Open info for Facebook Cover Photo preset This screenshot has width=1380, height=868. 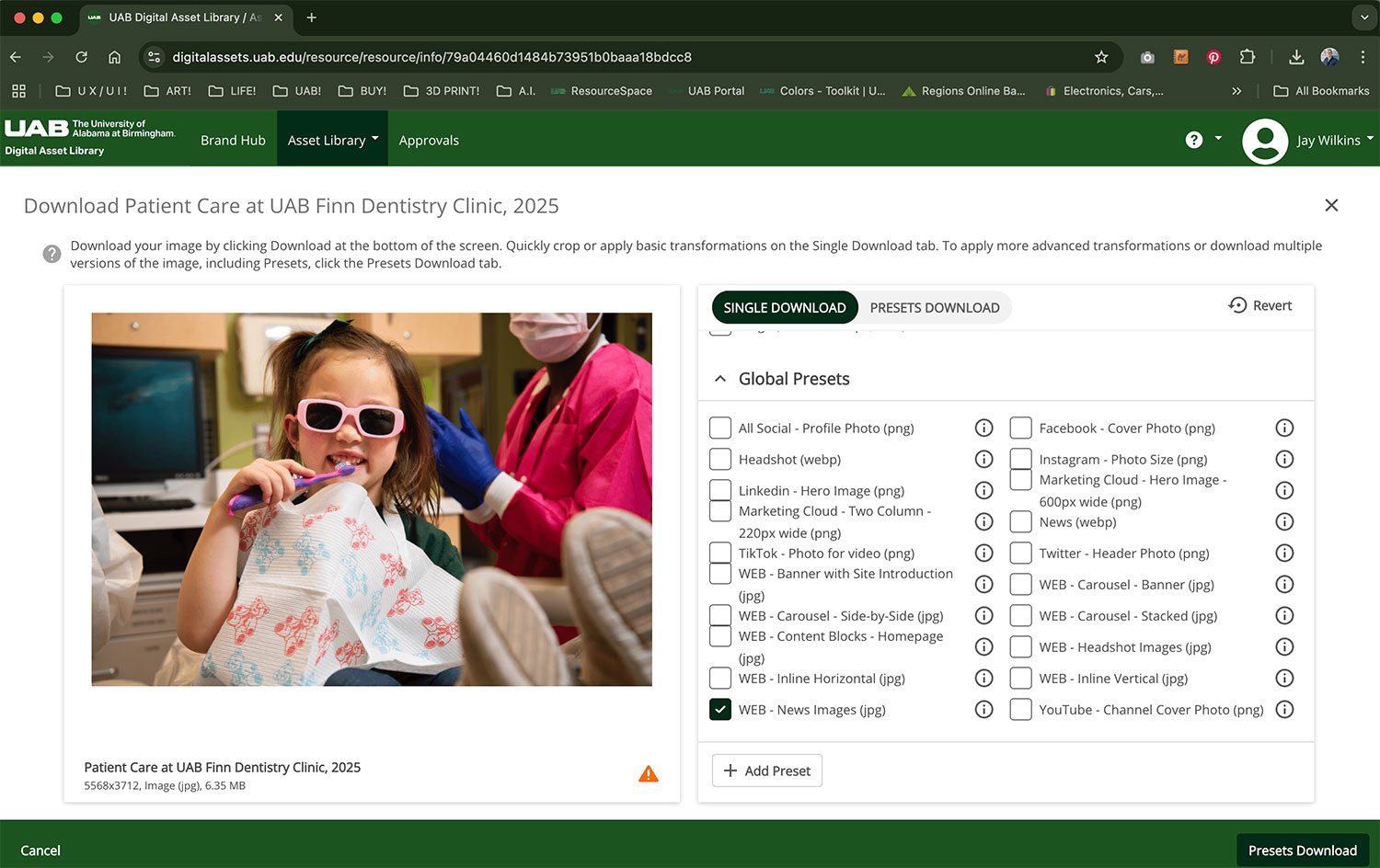pyautogui.click(x=1284, y=428)
